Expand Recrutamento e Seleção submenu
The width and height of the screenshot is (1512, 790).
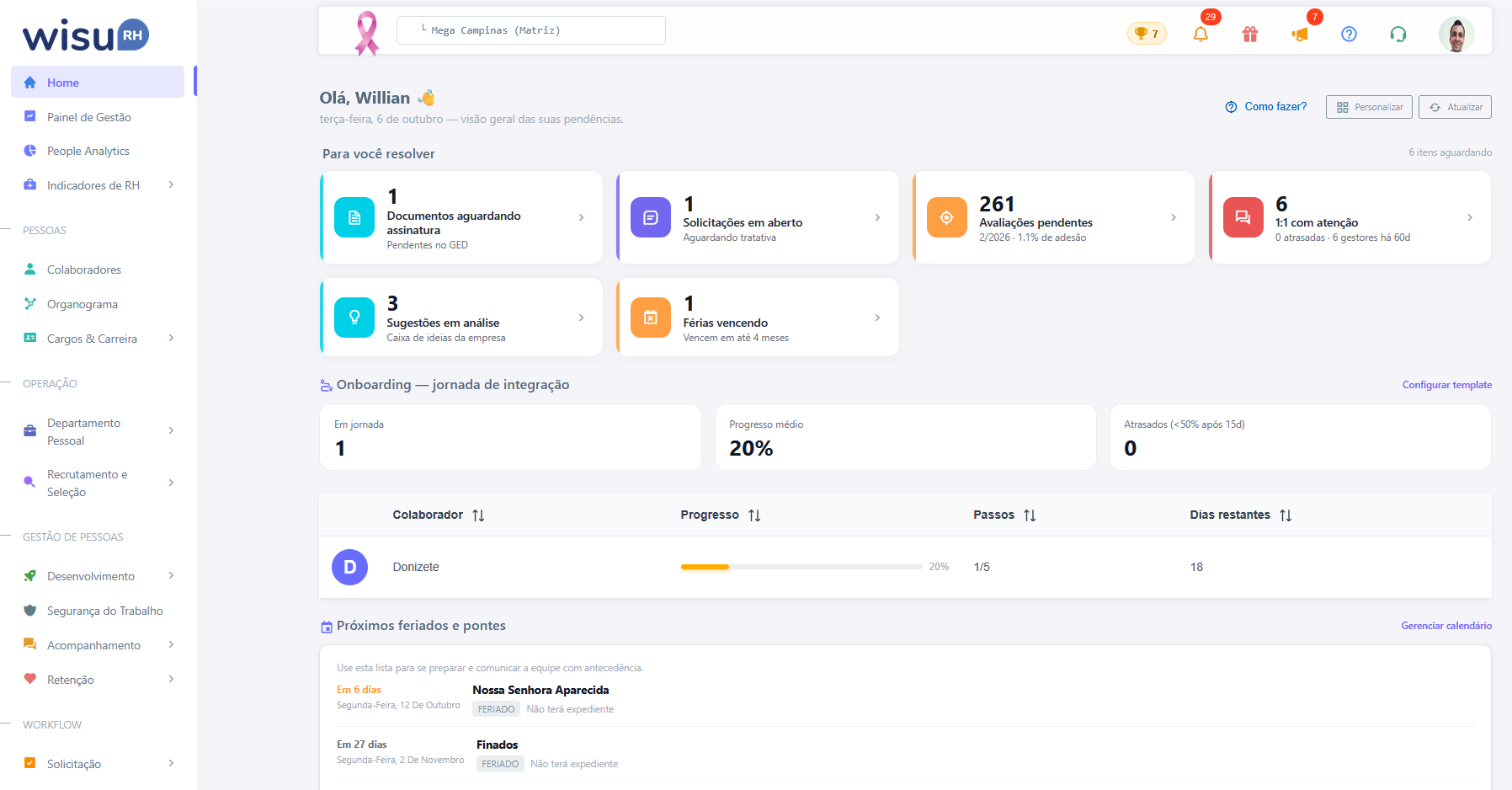point(171,483)
